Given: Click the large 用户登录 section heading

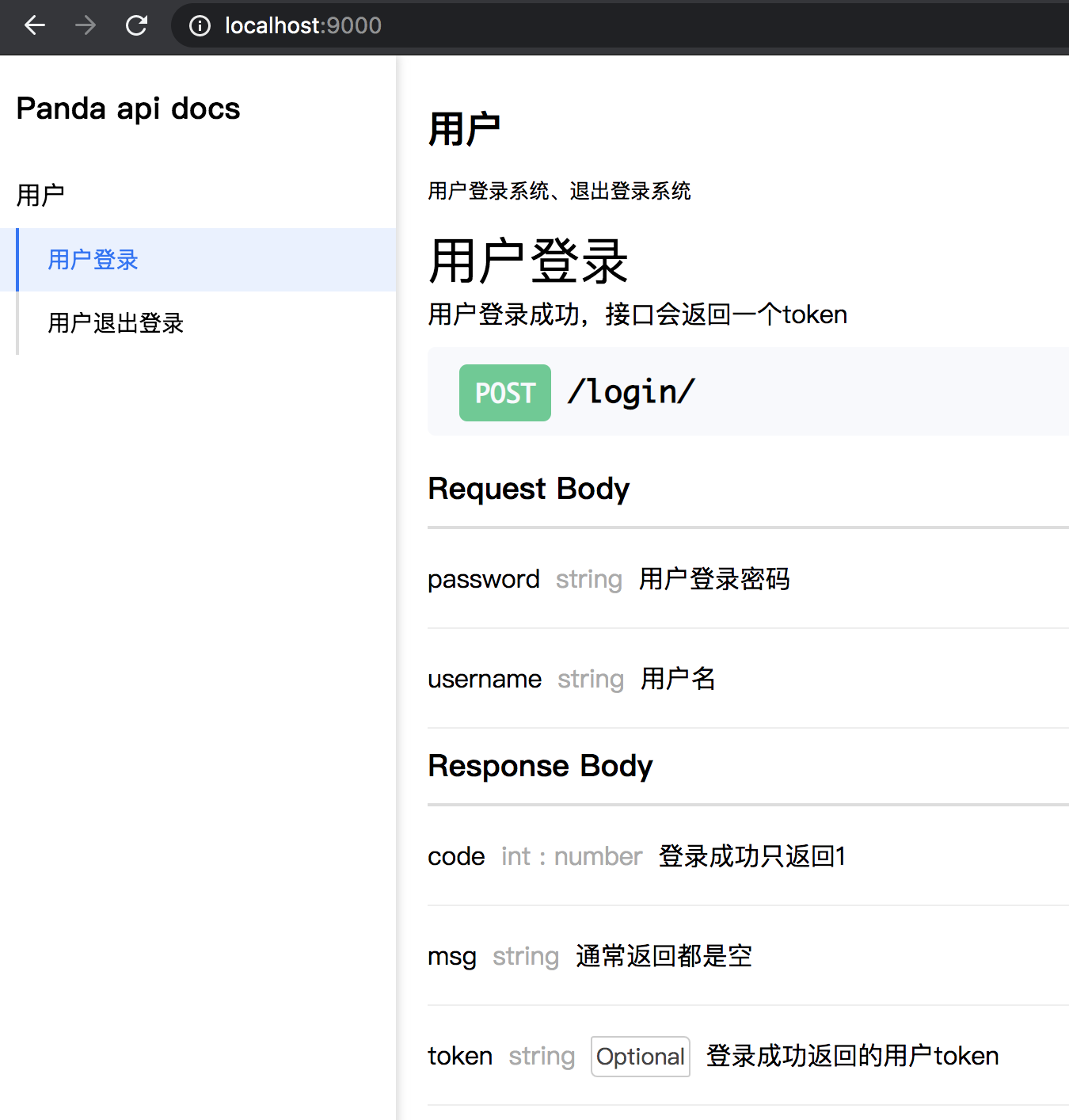Looking at the screenshot, I should [527, 261].
